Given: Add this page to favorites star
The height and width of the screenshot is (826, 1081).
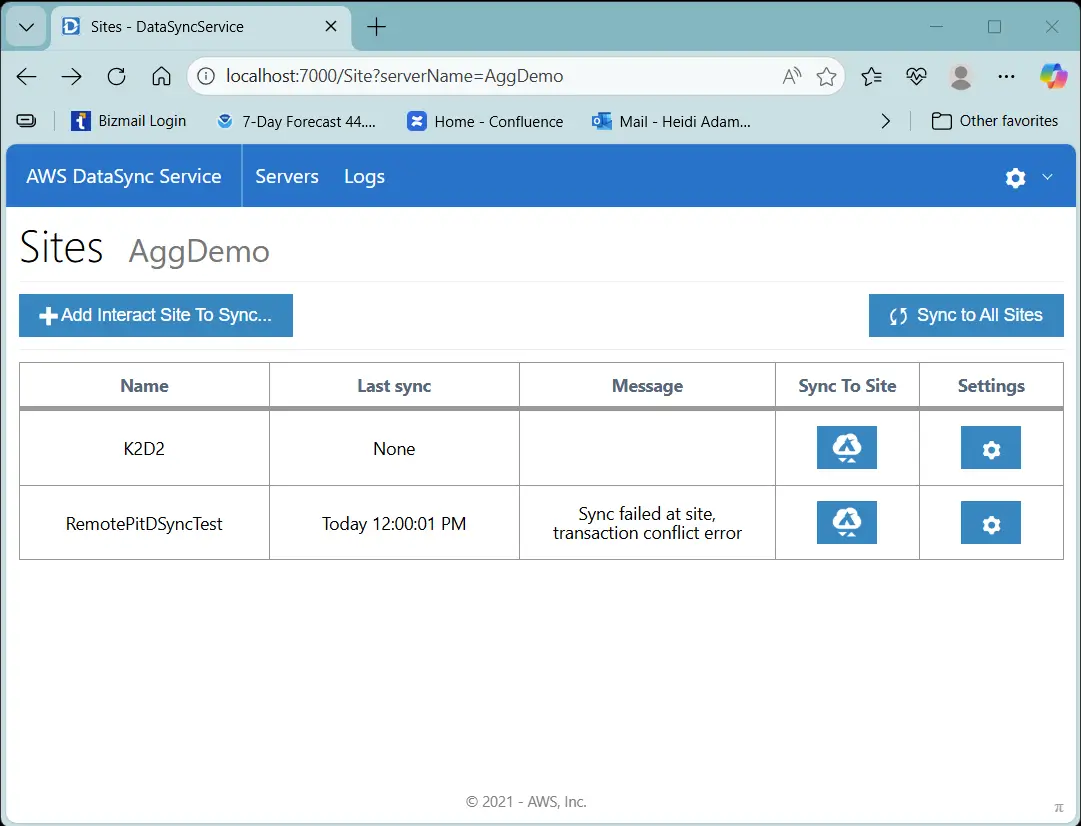Looking at the screenshot, I should pos(826,76).
